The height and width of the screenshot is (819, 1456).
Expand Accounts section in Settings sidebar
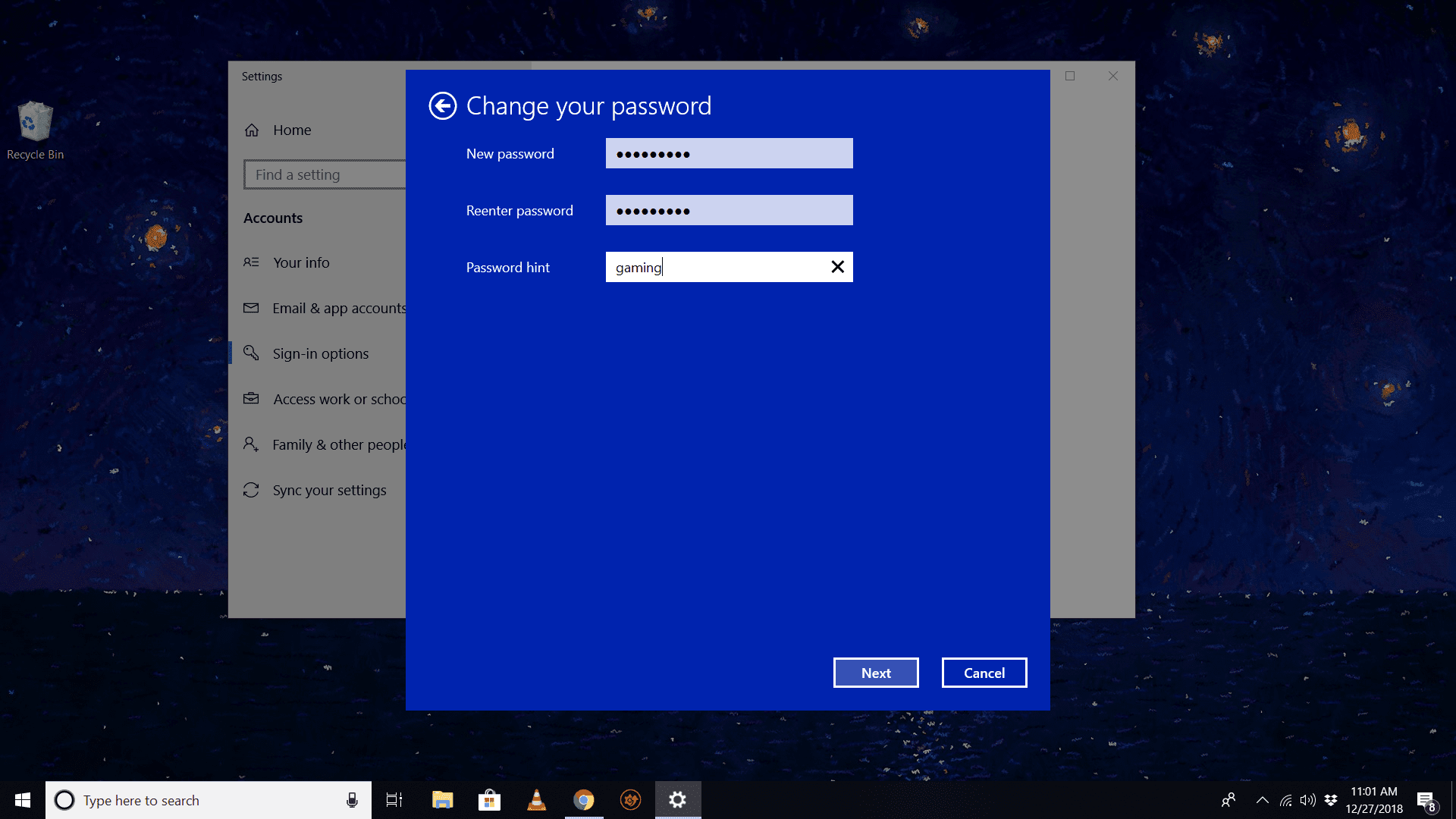tap(272, 217)
